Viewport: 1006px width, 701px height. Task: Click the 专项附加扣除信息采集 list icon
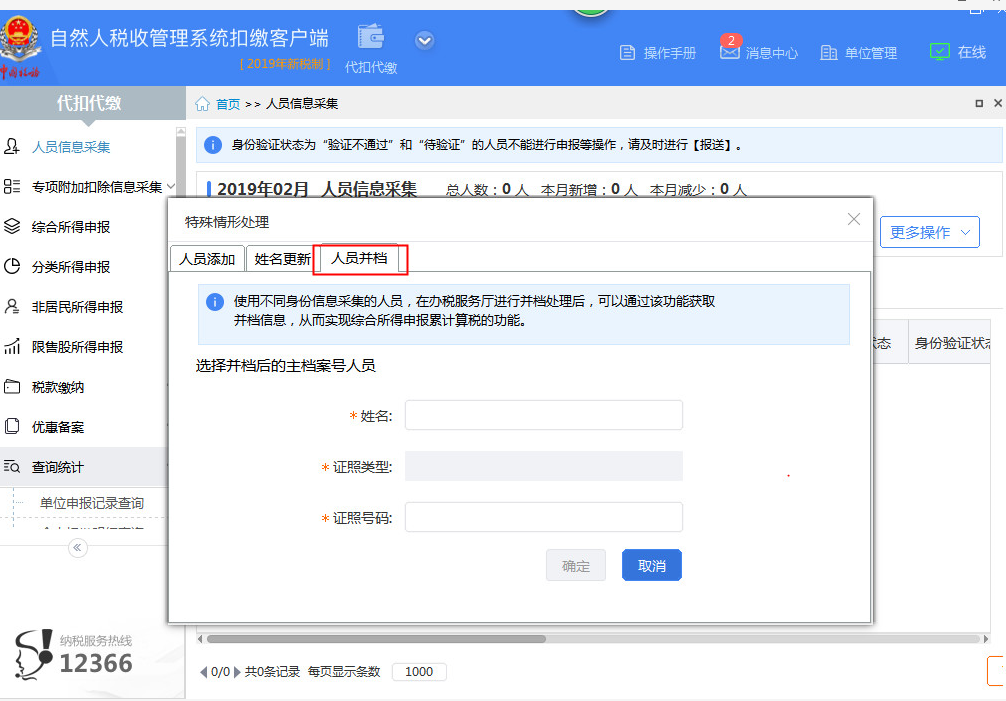point(12,187)
